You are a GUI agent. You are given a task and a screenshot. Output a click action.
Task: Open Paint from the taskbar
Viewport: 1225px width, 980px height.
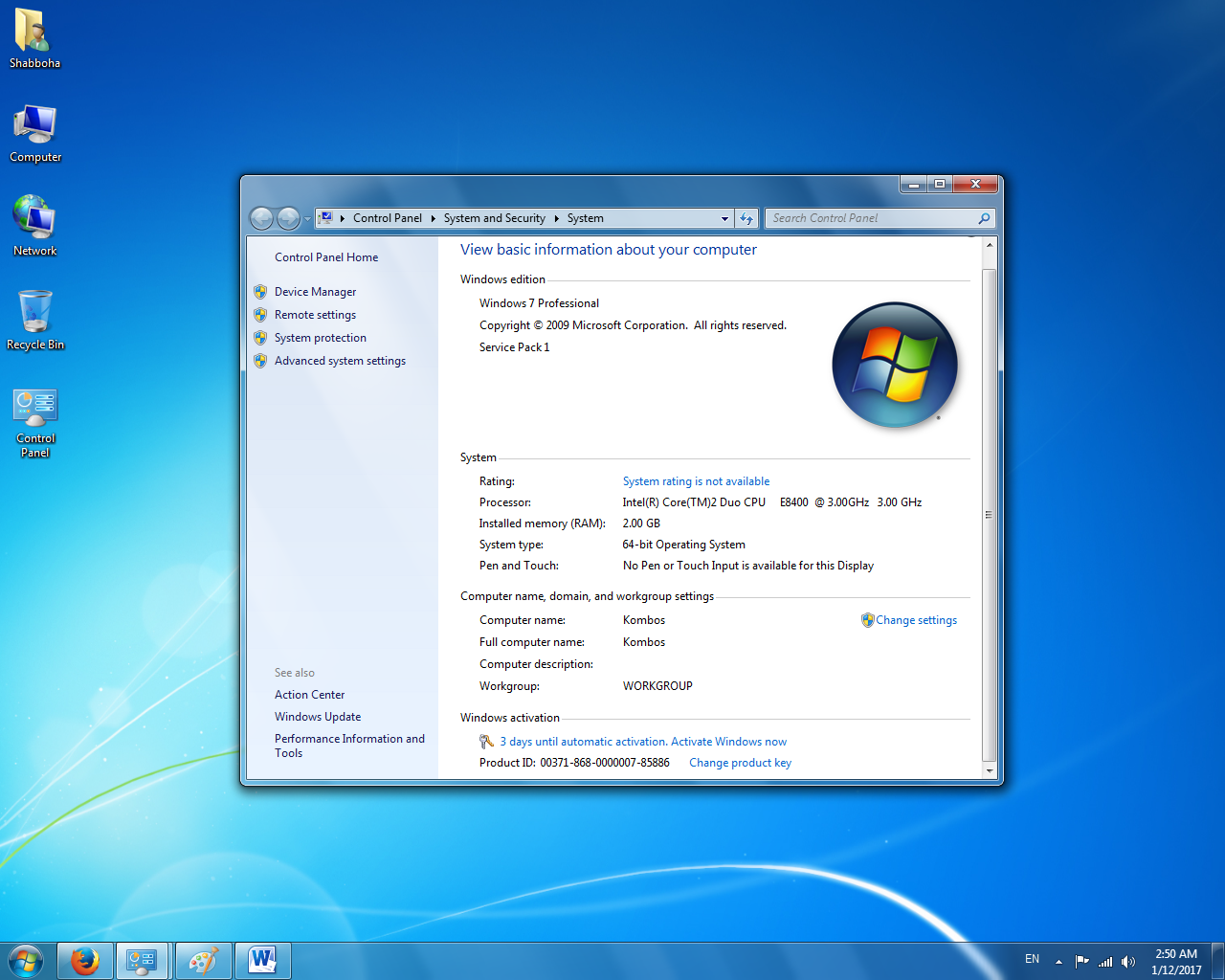click(x=203, y=961)
